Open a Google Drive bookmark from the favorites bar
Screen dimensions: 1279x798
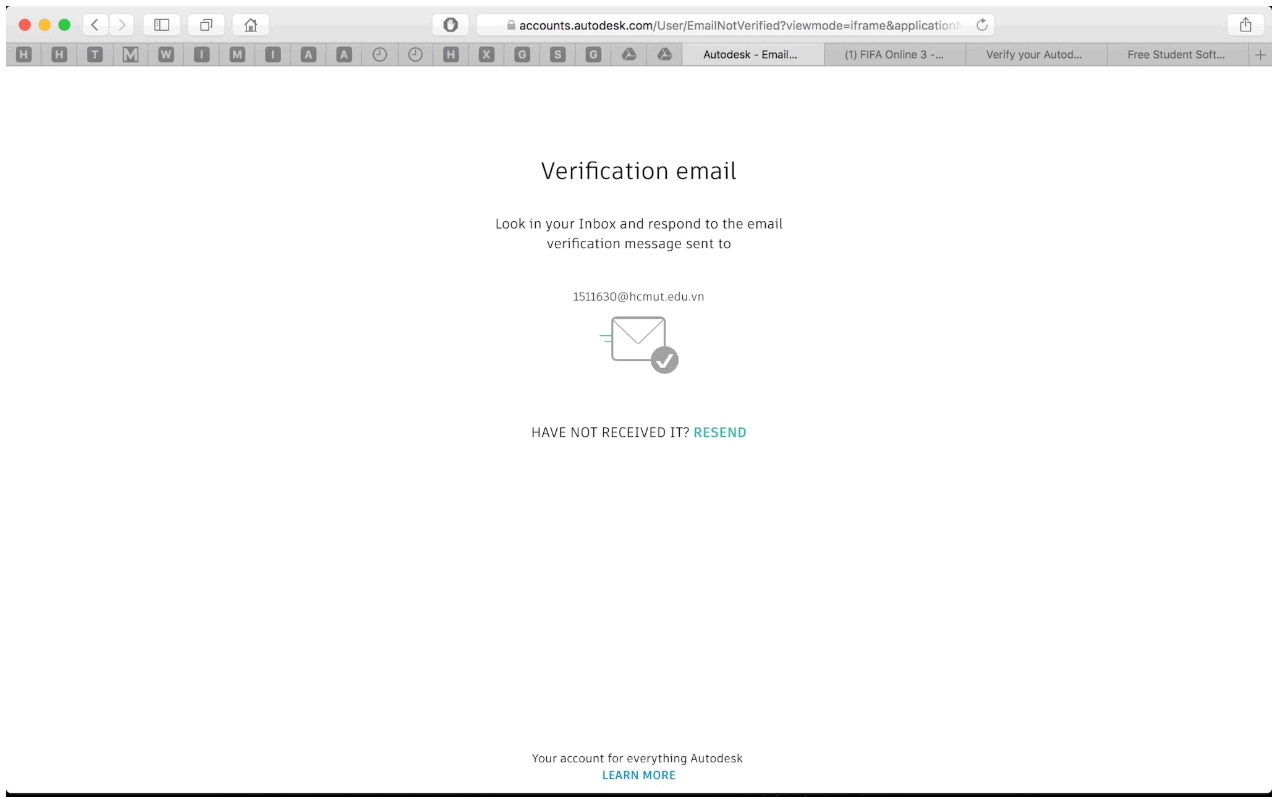(627, 55)
